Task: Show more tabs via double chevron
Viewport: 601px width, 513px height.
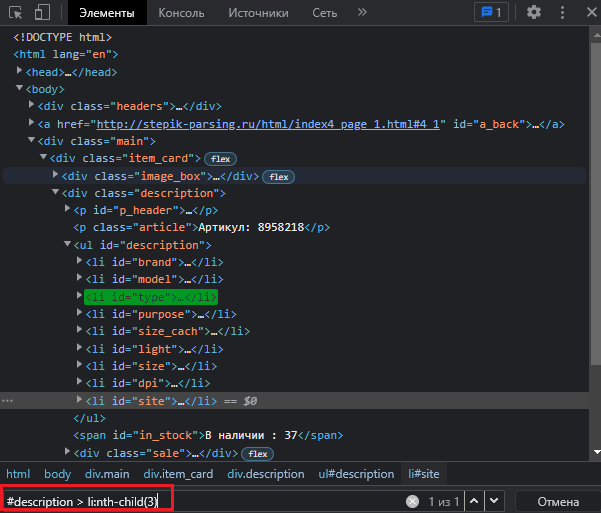Action: 361,13
